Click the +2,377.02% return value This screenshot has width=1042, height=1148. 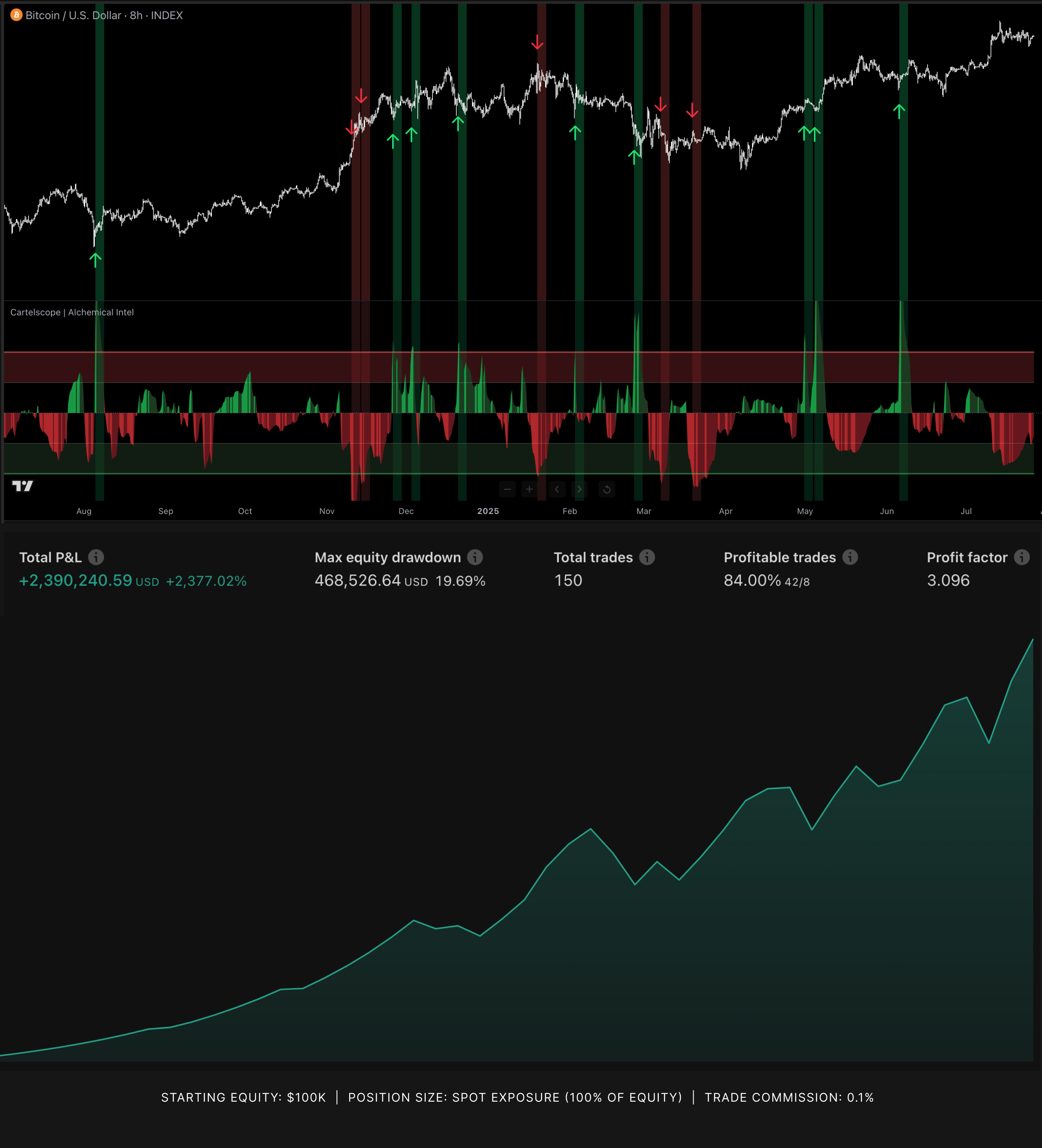206,581
